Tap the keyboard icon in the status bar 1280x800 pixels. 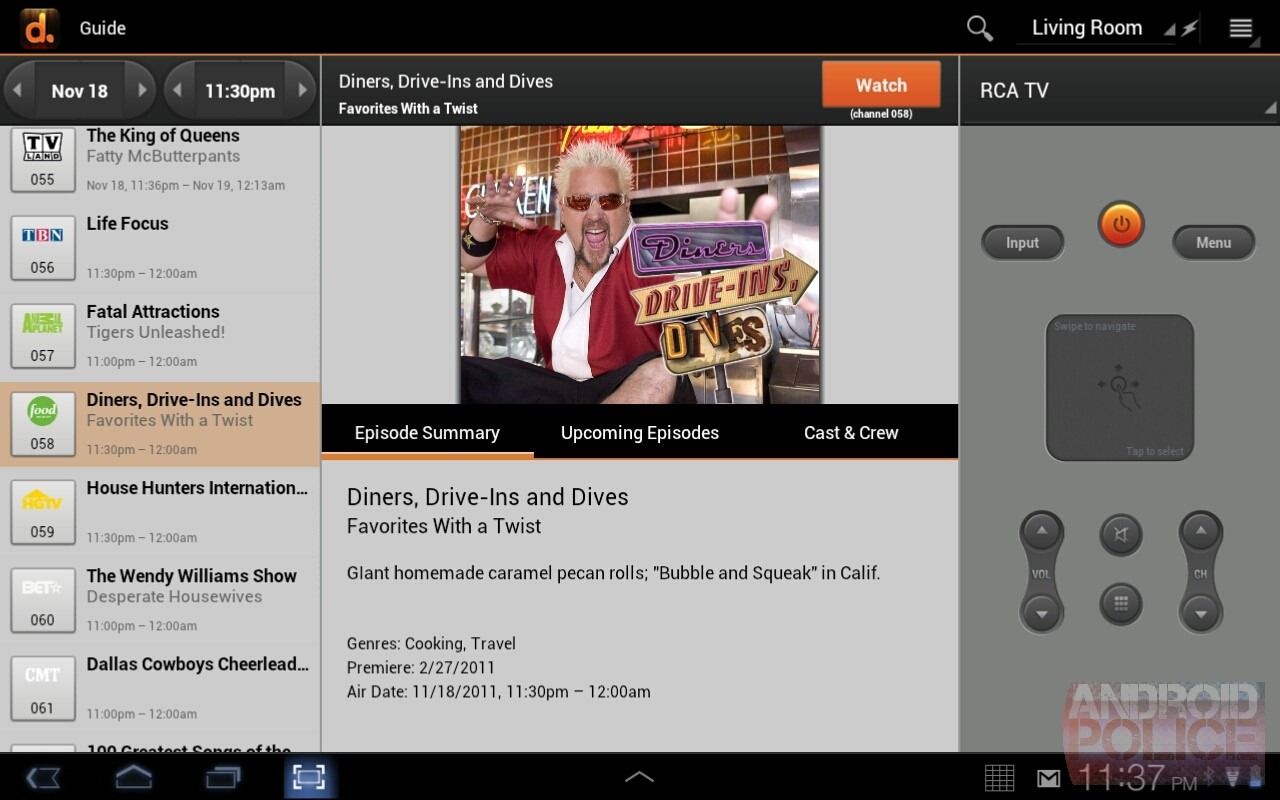pos(999,776)
